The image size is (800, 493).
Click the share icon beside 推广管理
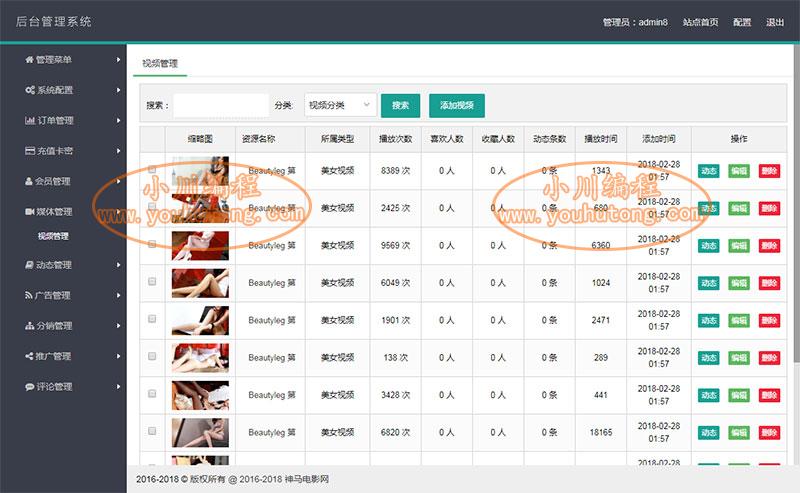point(29,356)
